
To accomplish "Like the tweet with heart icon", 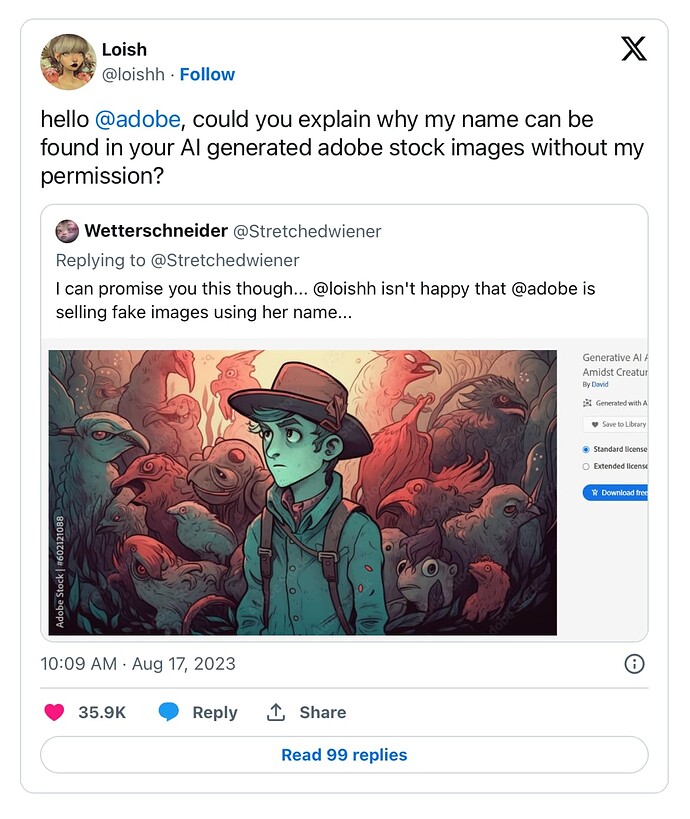I will click(54, 712).
